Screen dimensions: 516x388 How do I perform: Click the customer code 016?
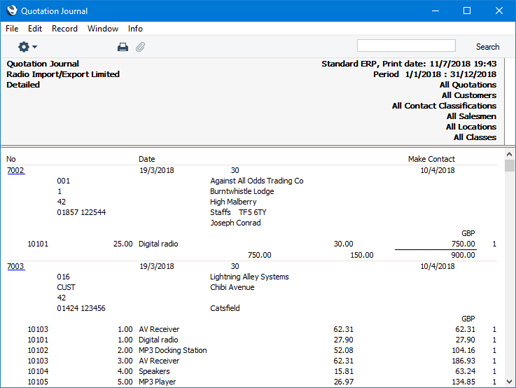(x=63, y=277)
